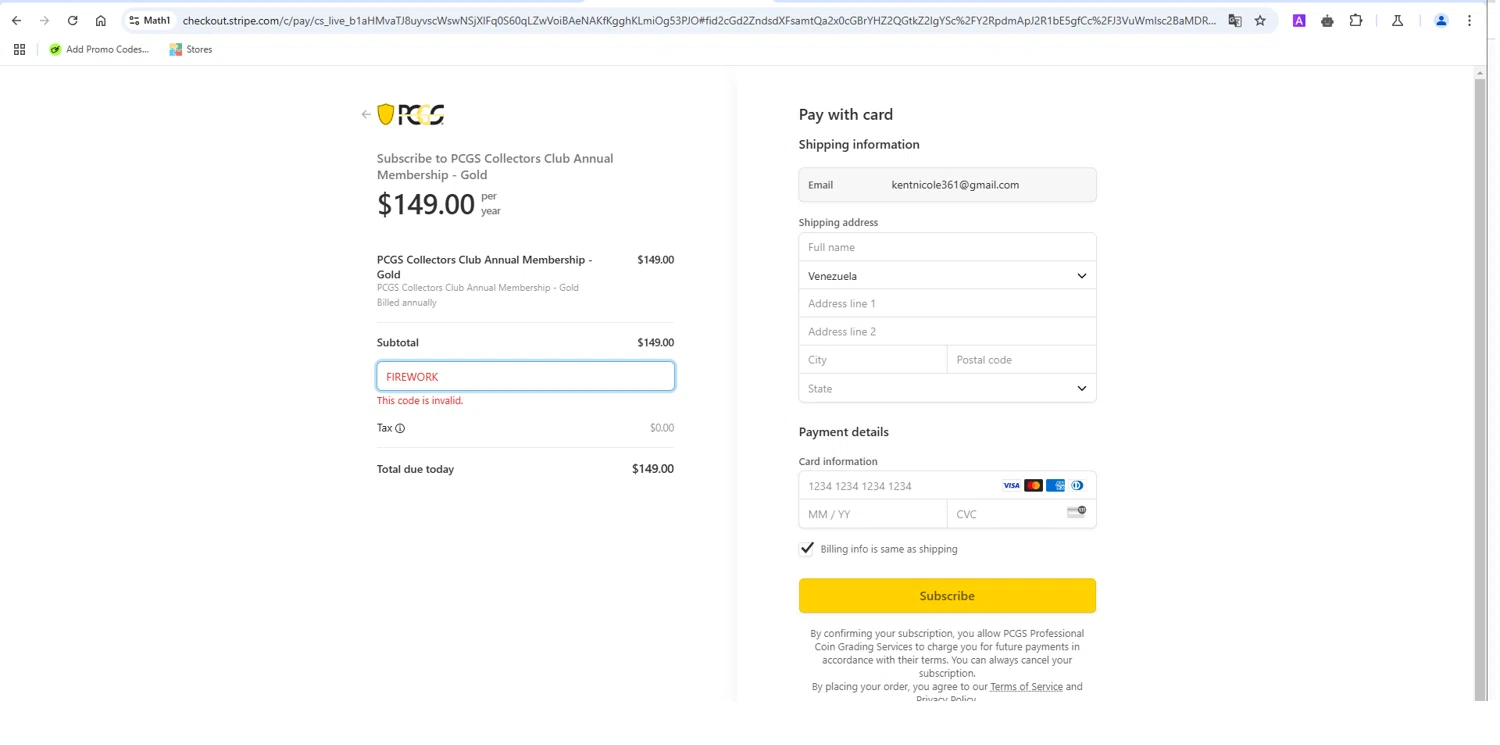Click the CVC card hint icon

click(1076, 512)
